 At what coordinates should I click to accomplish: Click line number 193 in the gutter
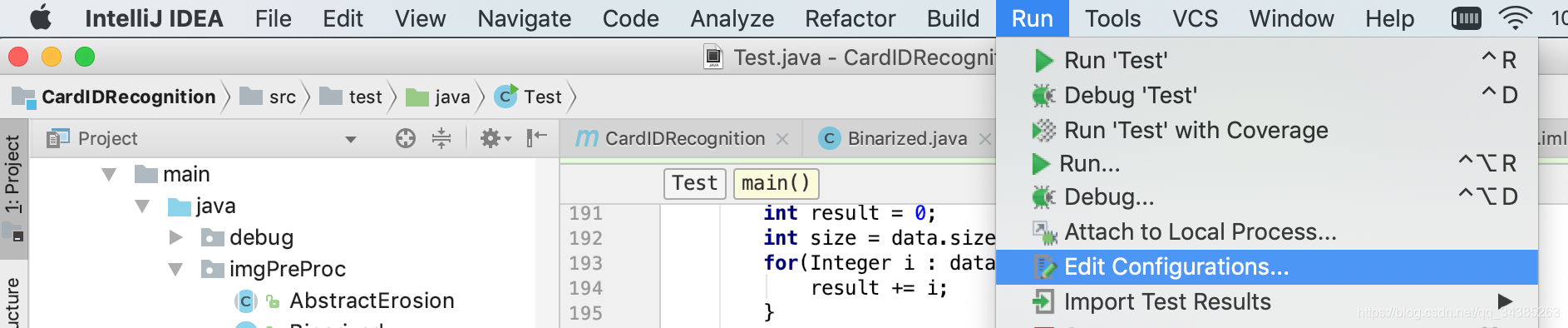coord(585,263)
